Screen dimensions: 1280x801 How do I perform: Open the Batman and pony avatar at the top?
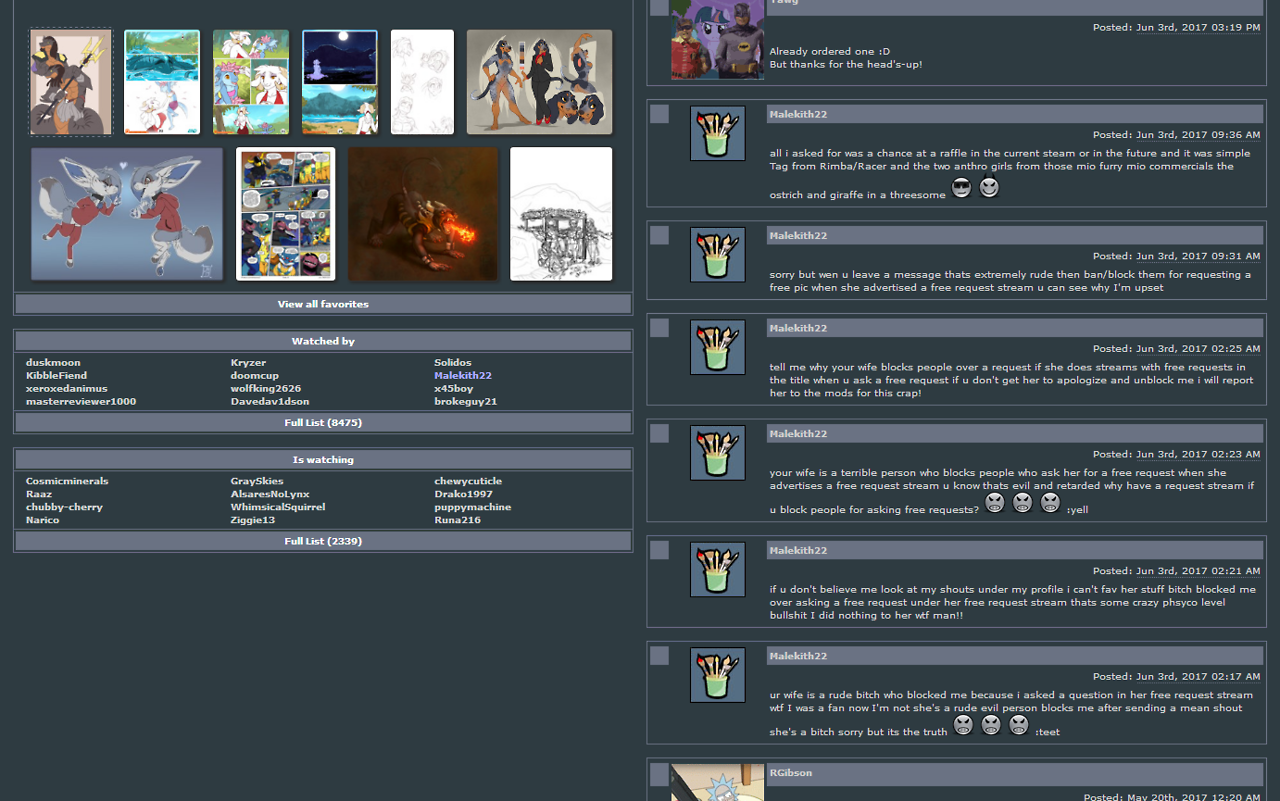(x=717, y=40)
